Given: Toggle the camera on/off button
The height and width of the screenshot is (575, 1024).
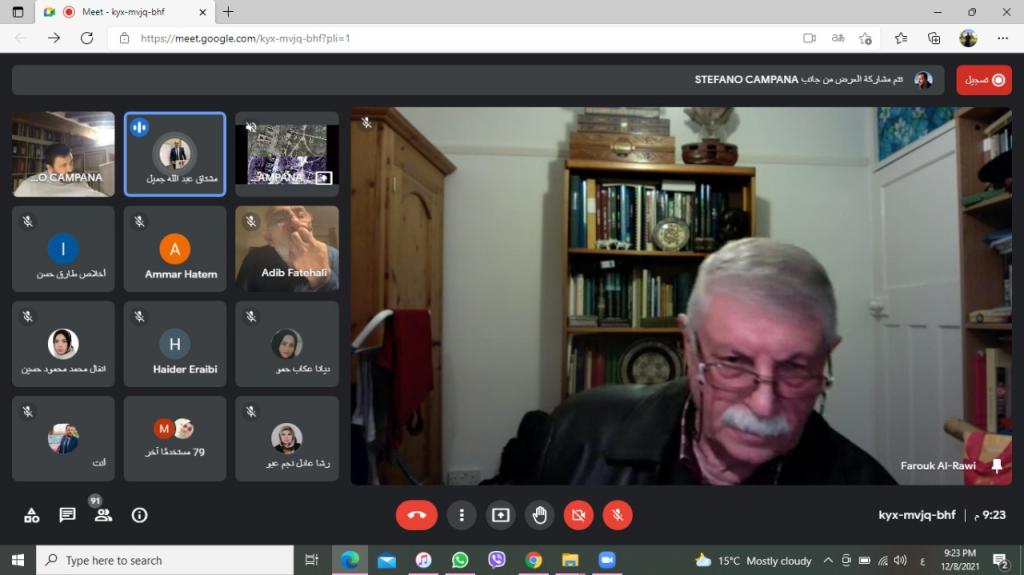Looking at the screenshot, I should click(x=578, y=515).
